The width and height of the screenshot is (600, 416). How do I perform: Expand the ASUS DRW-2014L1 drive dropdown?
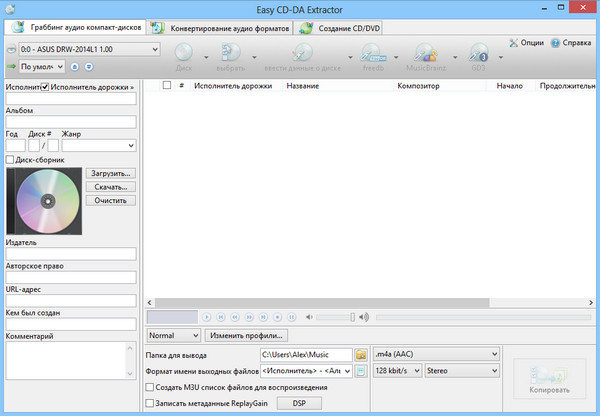tap(154, 48)
